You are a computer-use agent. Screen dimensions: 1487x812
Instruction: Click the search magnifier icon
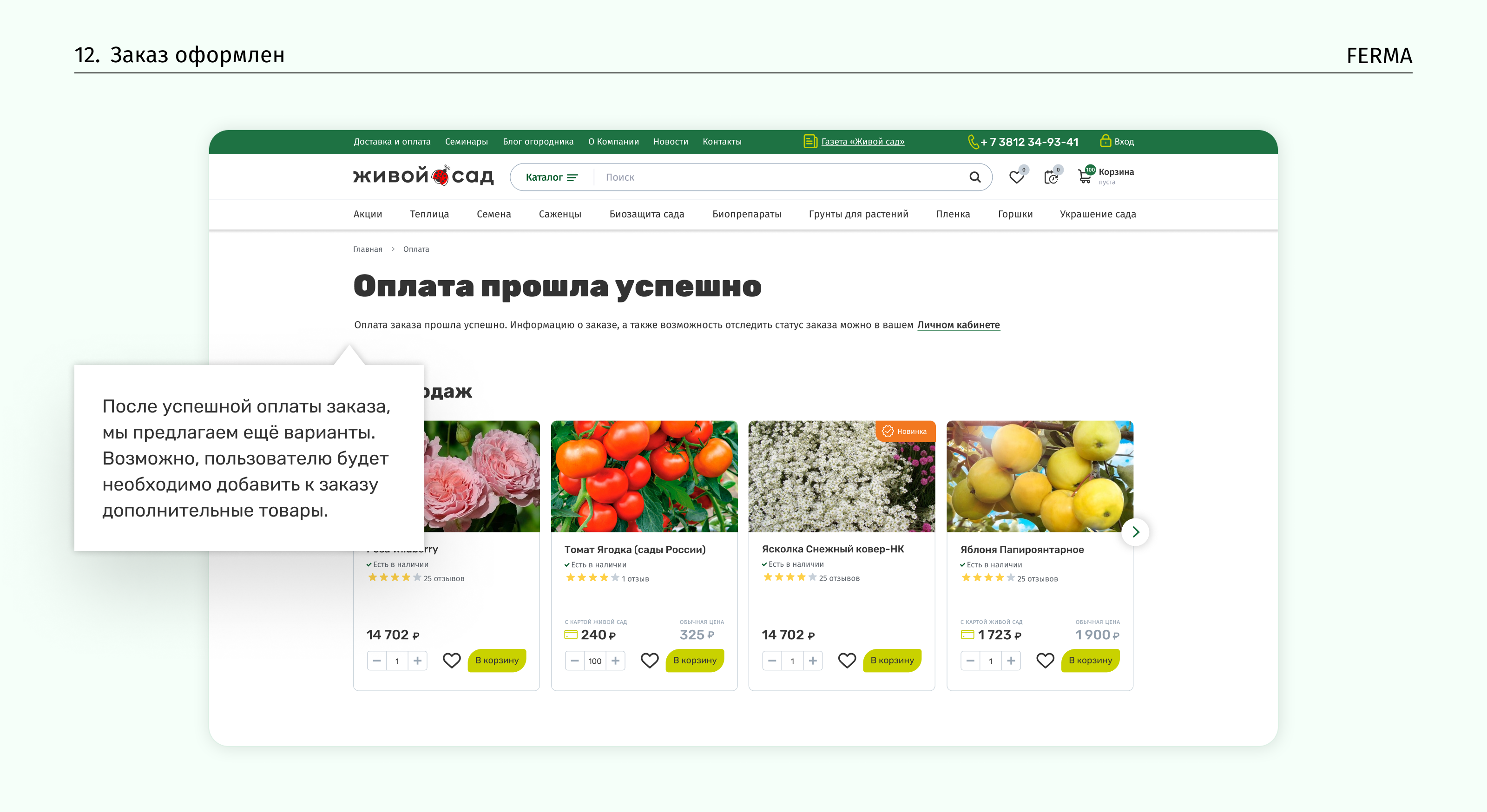974,177
